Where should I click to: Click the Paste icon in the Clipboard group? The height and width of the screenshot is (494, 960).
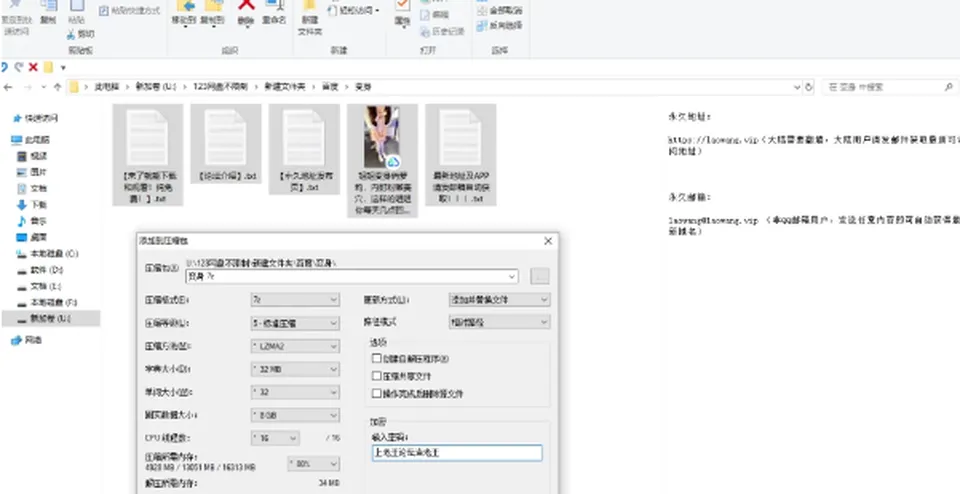(x=77, y=6)
